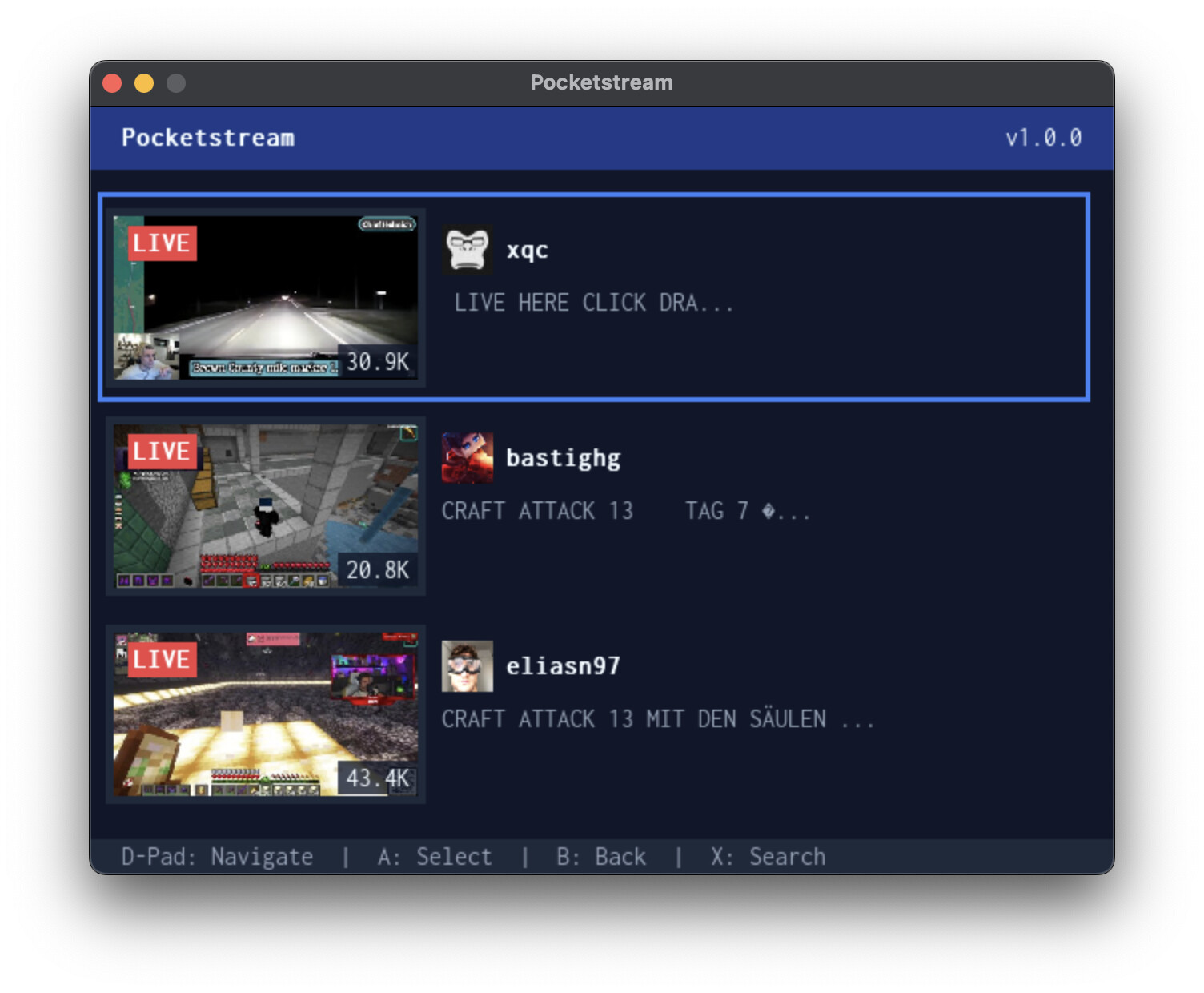
Task: Click the v1.0.0 version label
Action: pos(1043,138)
